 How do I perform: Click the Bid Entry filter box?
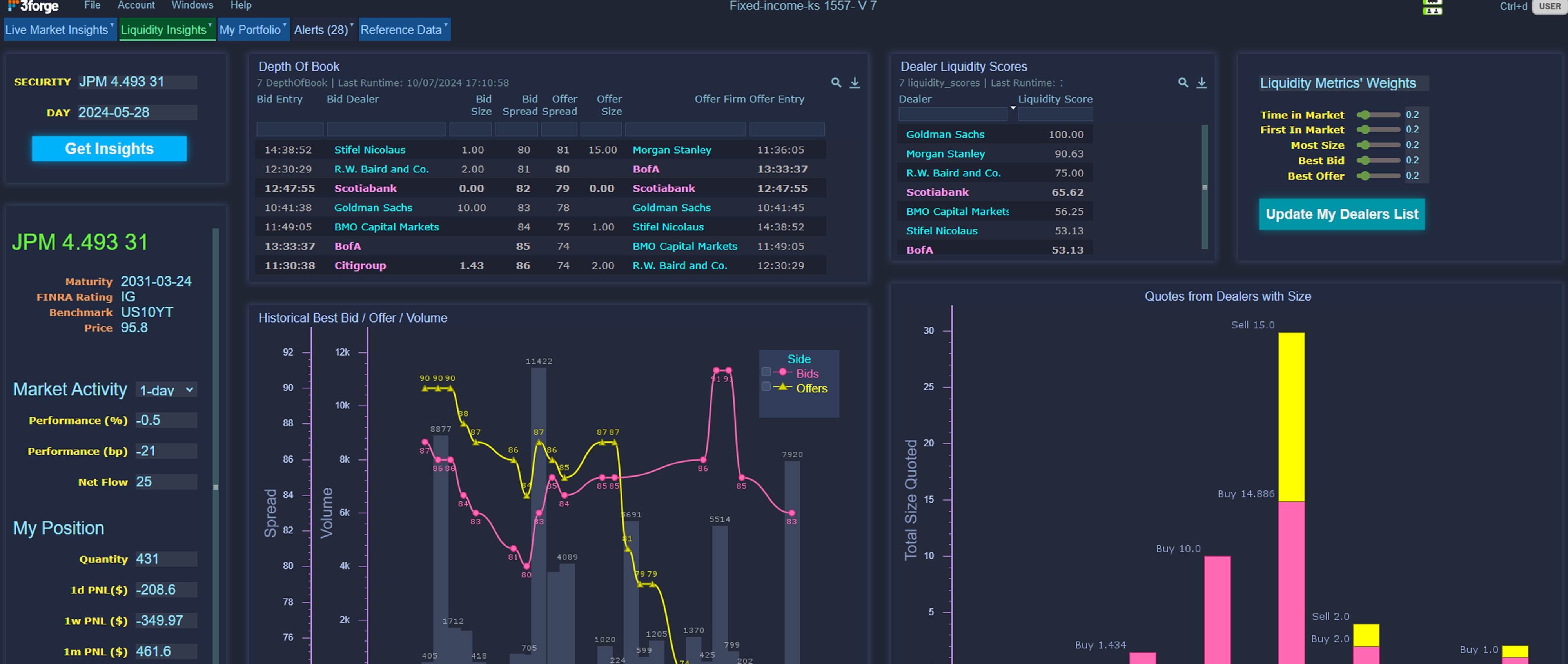(290, 129)
